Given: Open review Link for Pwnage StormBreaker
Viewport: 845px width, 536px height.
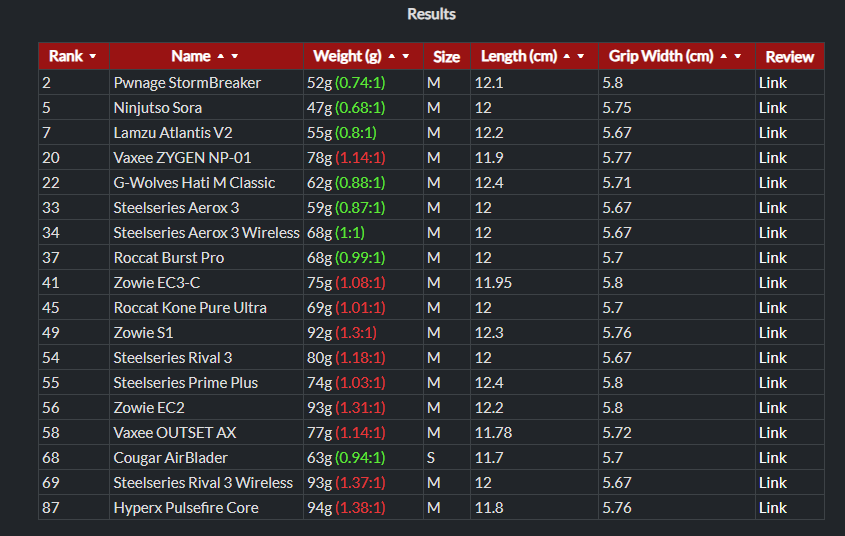Looking at the screenshot, I should click(773, 83).
